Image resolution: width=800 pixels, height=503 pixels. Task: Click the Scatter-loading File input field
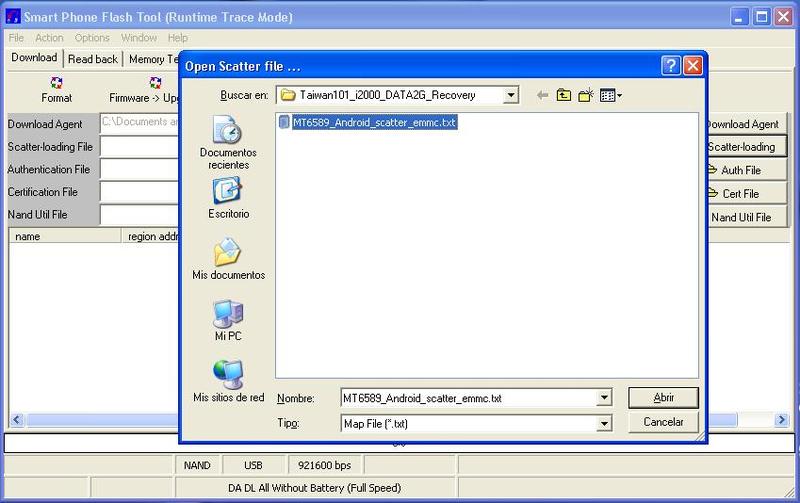(140, 146)
